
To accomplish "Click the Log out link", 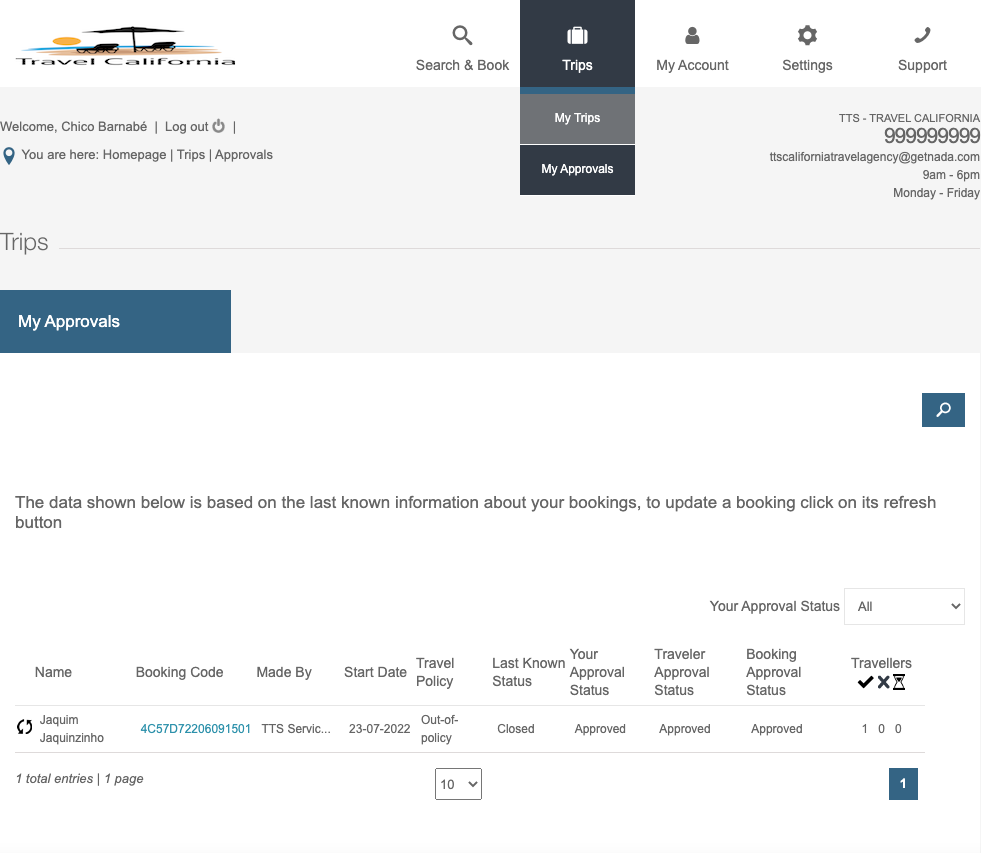I will (194, 127).
